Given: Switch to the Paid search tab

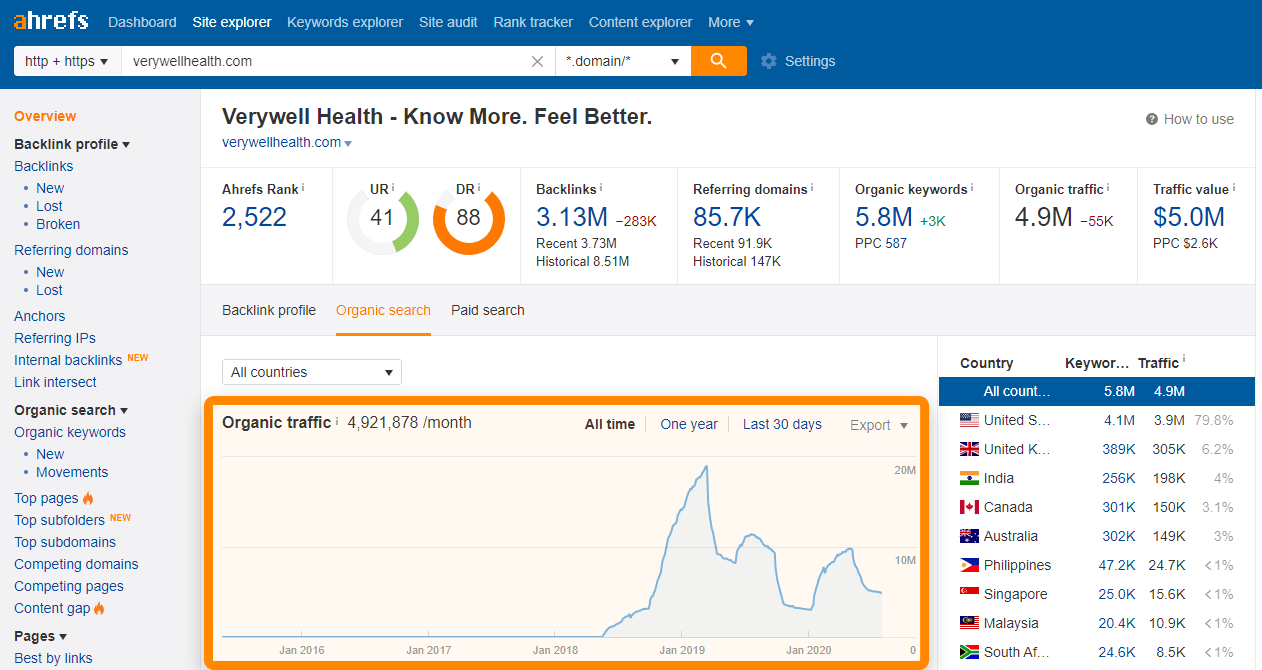Looking at the screenshot, I should click(x=487, y=310).
